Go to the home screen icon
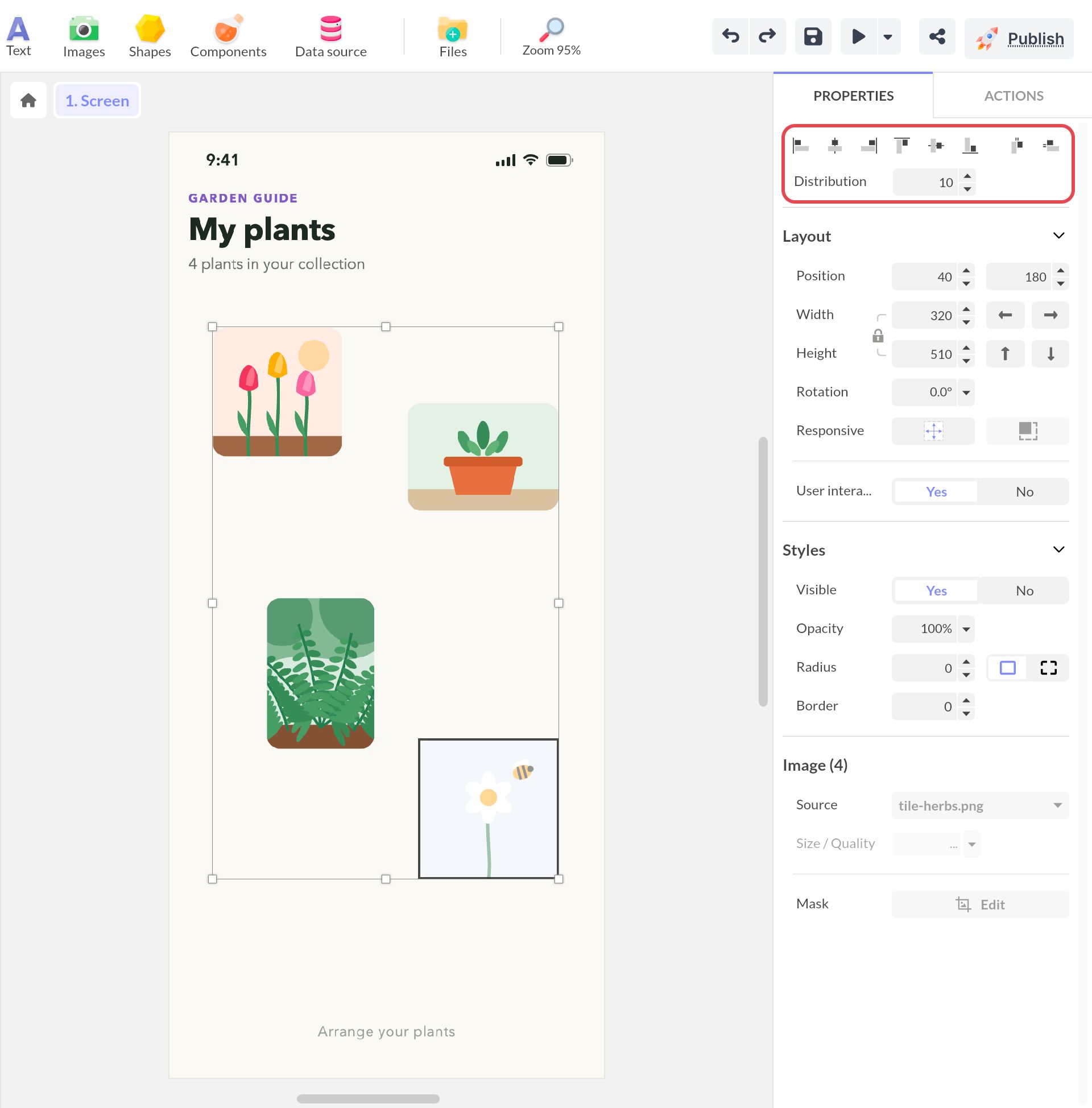1092x1108 pixels. tap(28, 100)
